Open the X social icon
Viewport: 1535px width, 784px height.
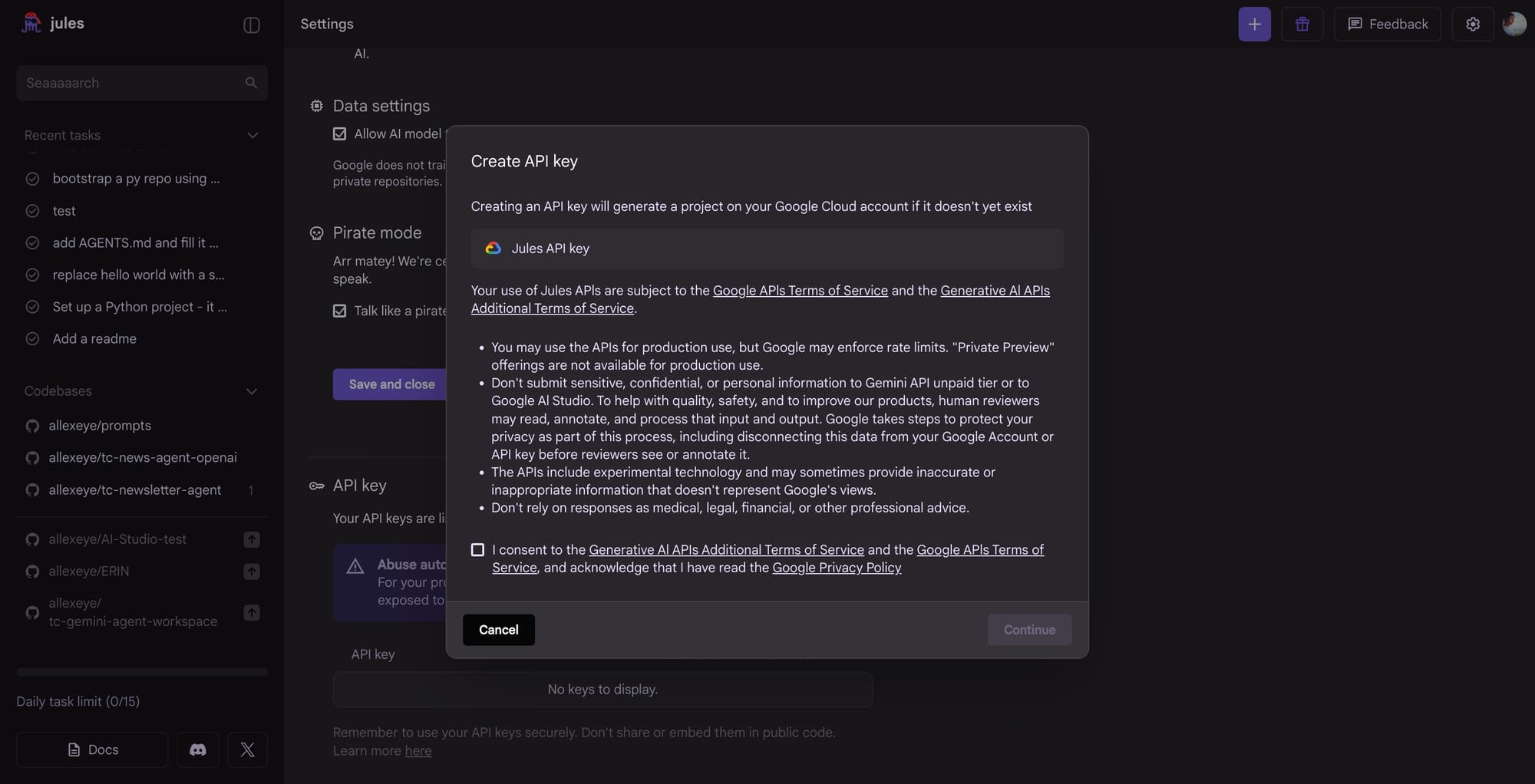(x=247, y=749)
